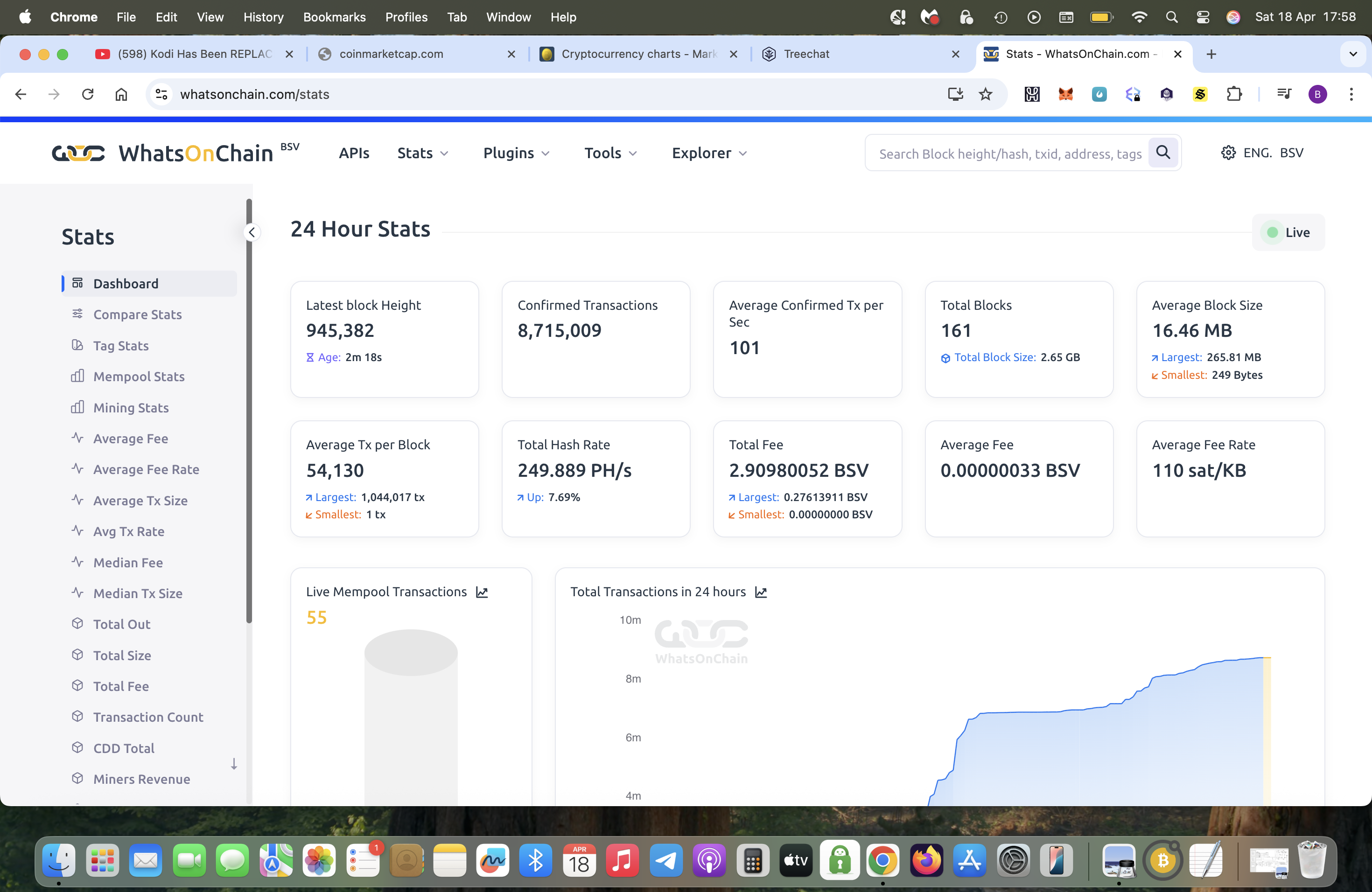The width and height of the screenshot is (1372, 892).
Task: Select Dashboard in Stats sidebar
Action: [149, 284]
